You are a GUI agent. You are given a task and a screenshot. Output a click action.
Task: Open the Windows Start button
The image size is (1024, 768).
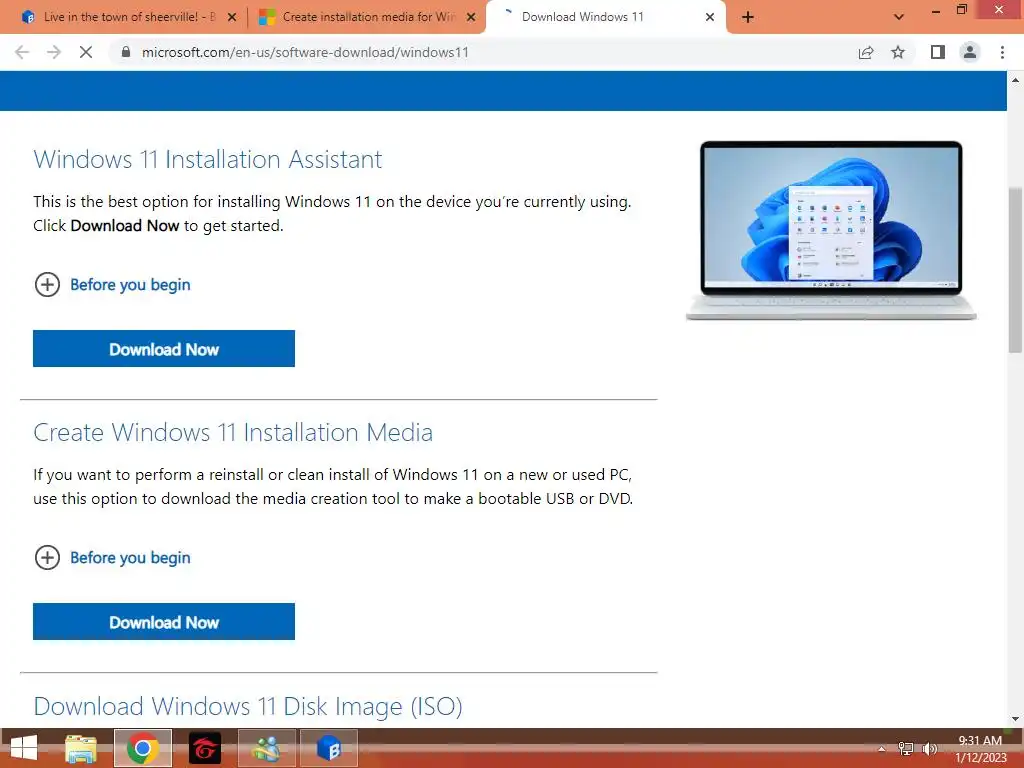point(24,748)
